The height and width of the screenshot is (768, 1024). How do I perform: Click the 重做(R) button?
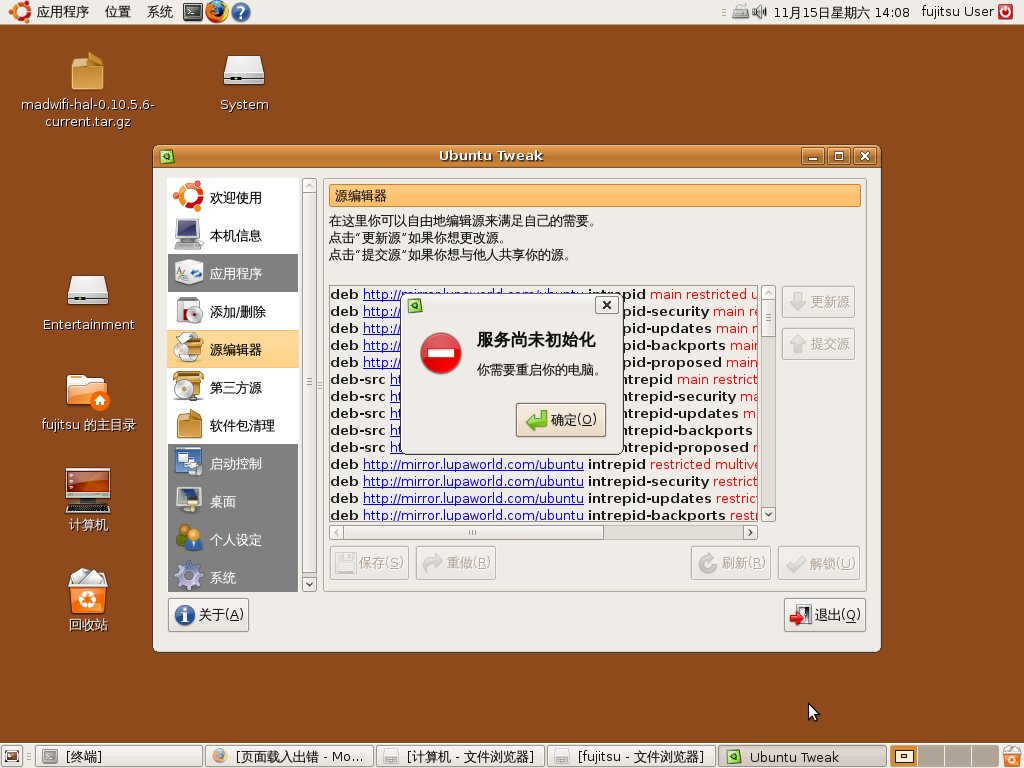(456, 563)
